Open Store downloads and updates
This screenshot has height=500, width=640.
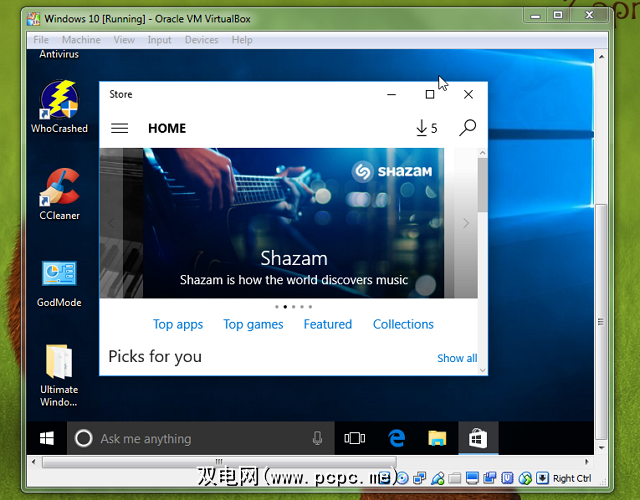pyautogui.click(x=427, y=128)
